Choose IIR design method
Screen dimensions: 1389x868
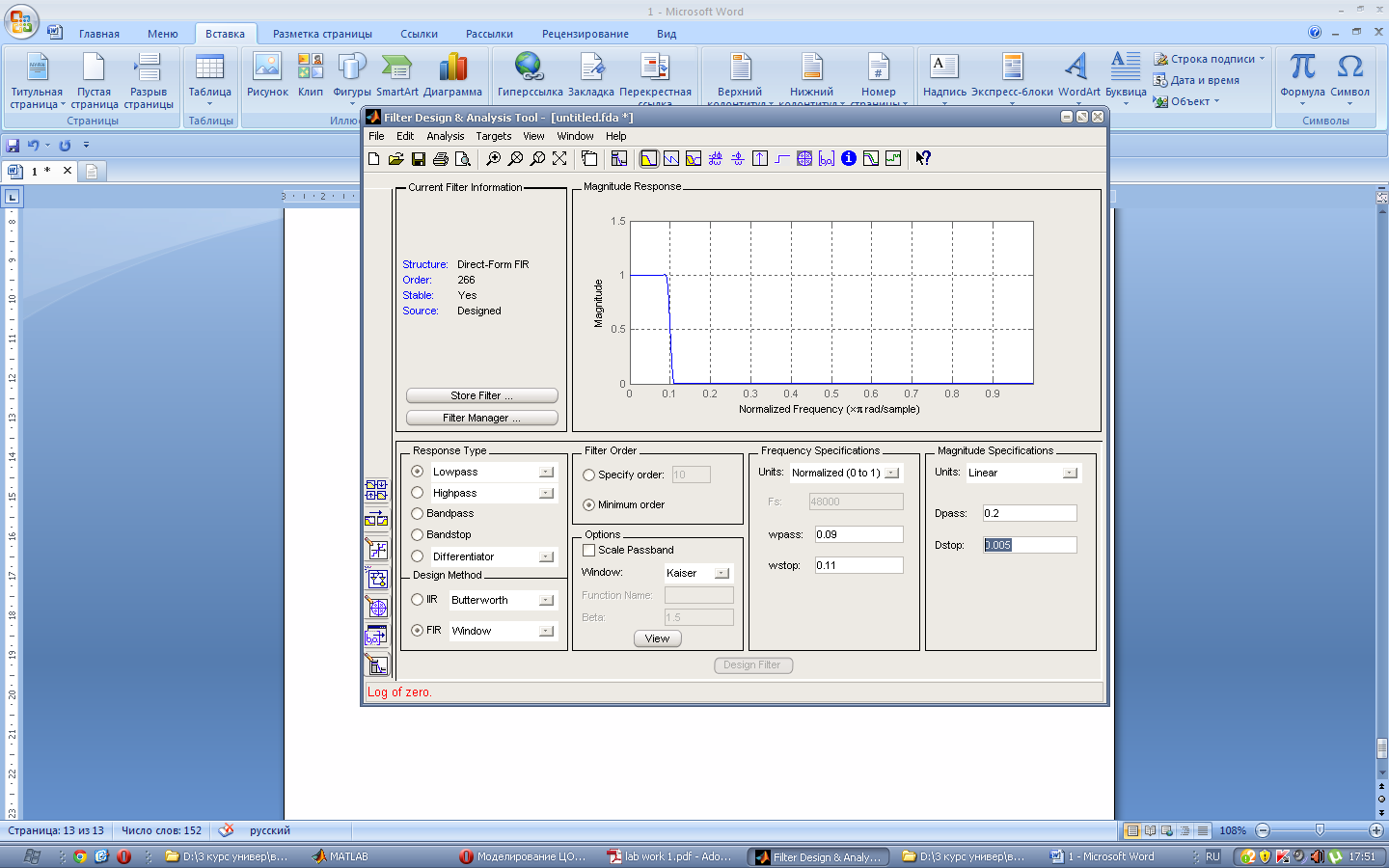point(418,600)
